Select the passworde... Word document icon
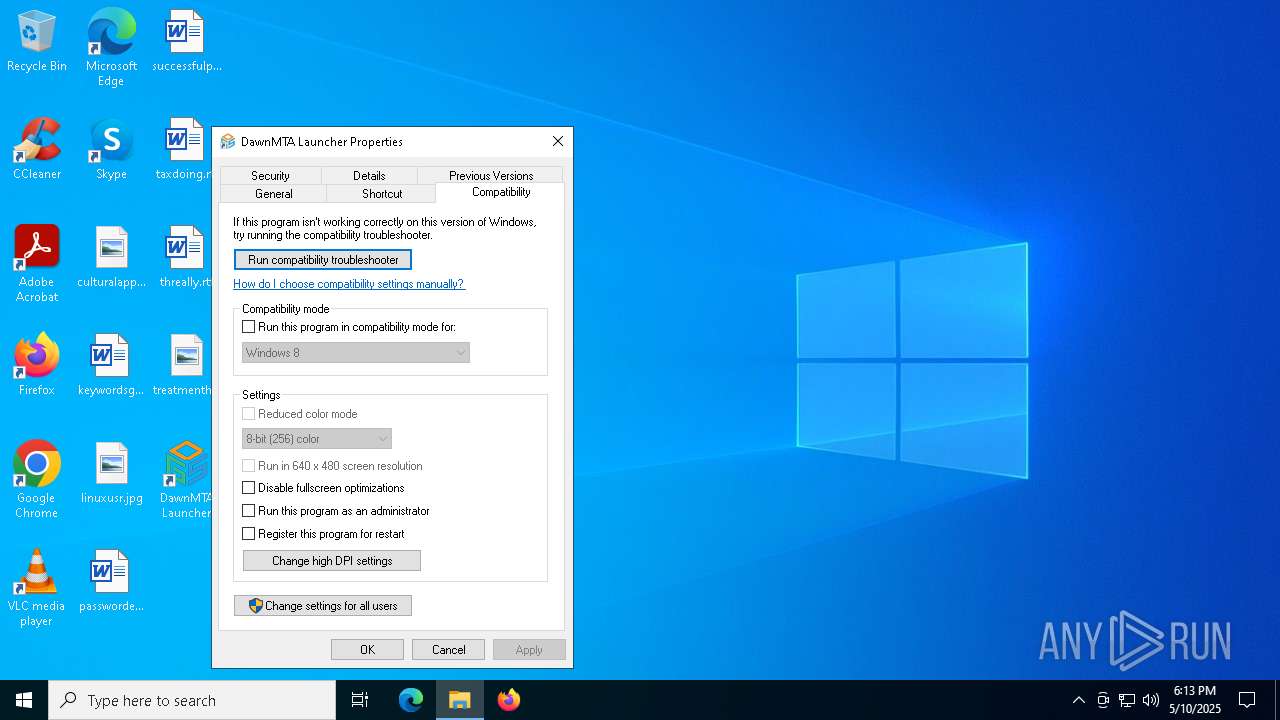 (x=111, y=582)
